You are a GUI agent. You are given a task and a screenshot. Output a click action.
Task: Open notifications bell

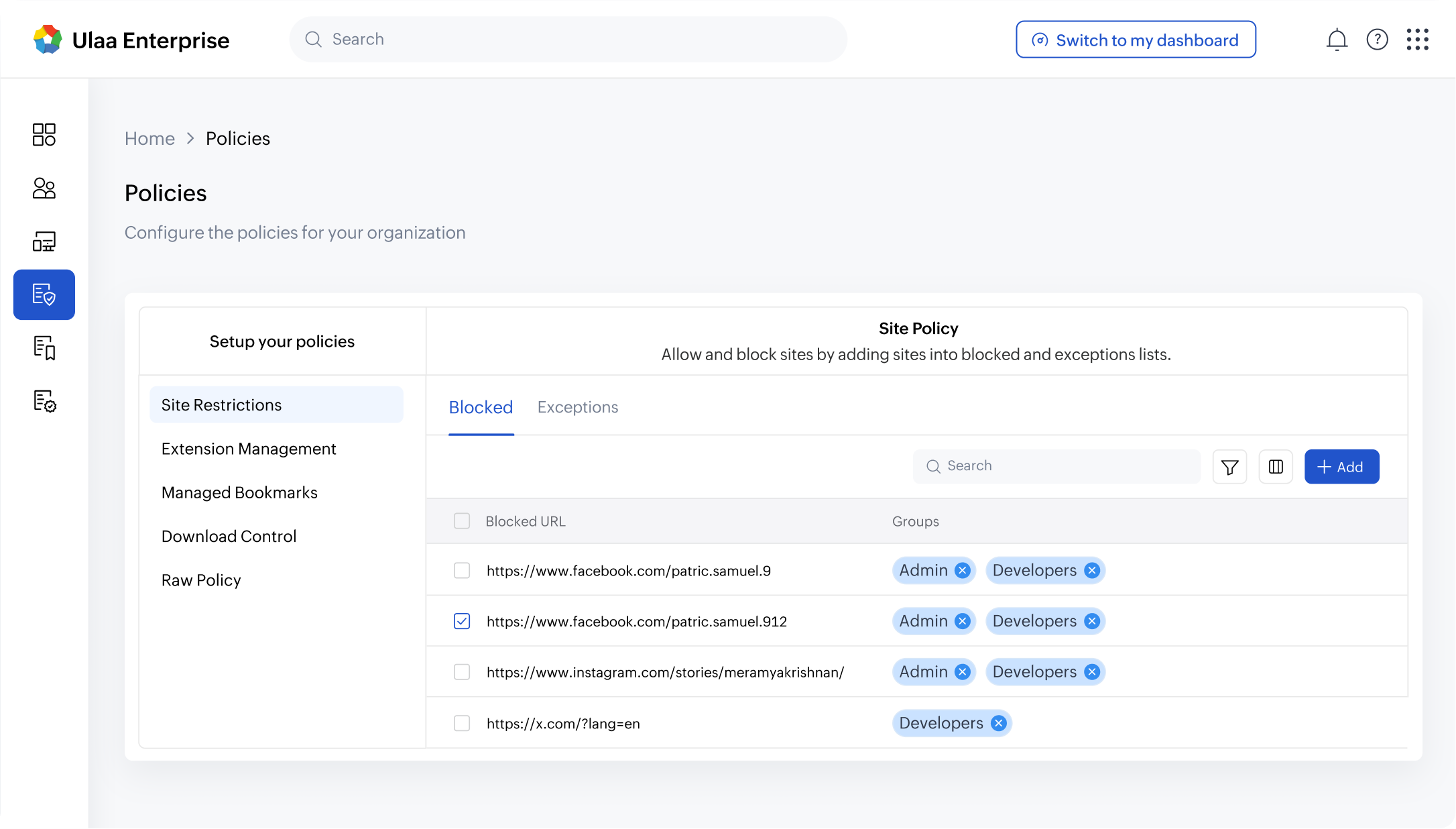[x=1337, y=40]
